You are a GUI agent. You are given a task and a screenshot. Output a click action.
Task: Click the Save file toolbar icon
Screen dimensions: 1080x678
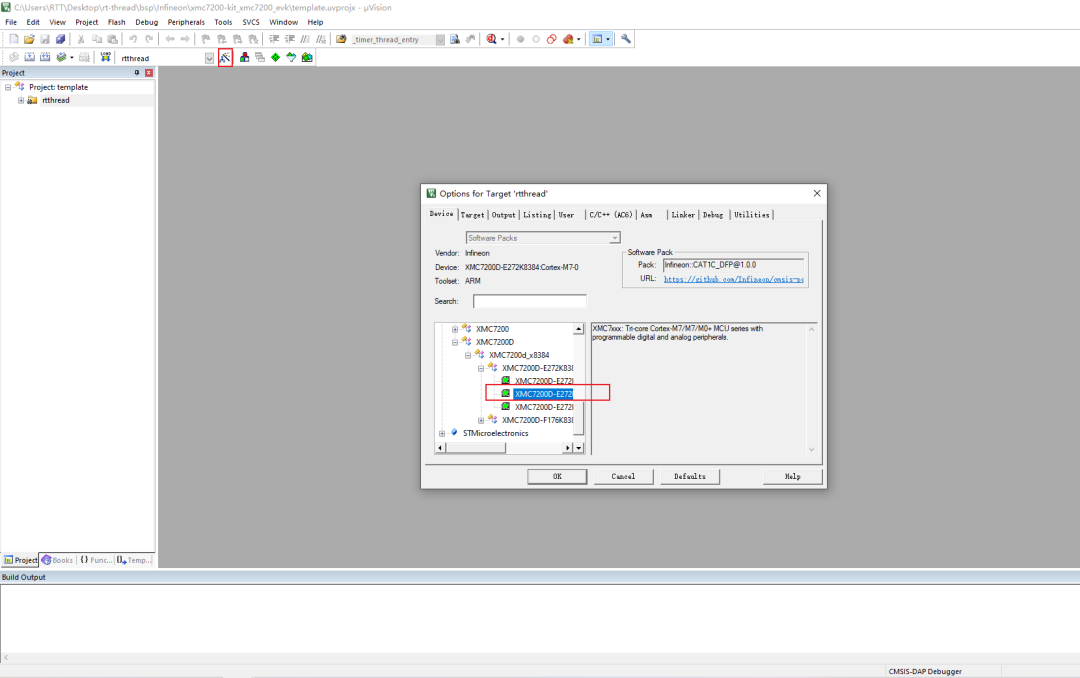pyautogui.click(x=45, y=39)
